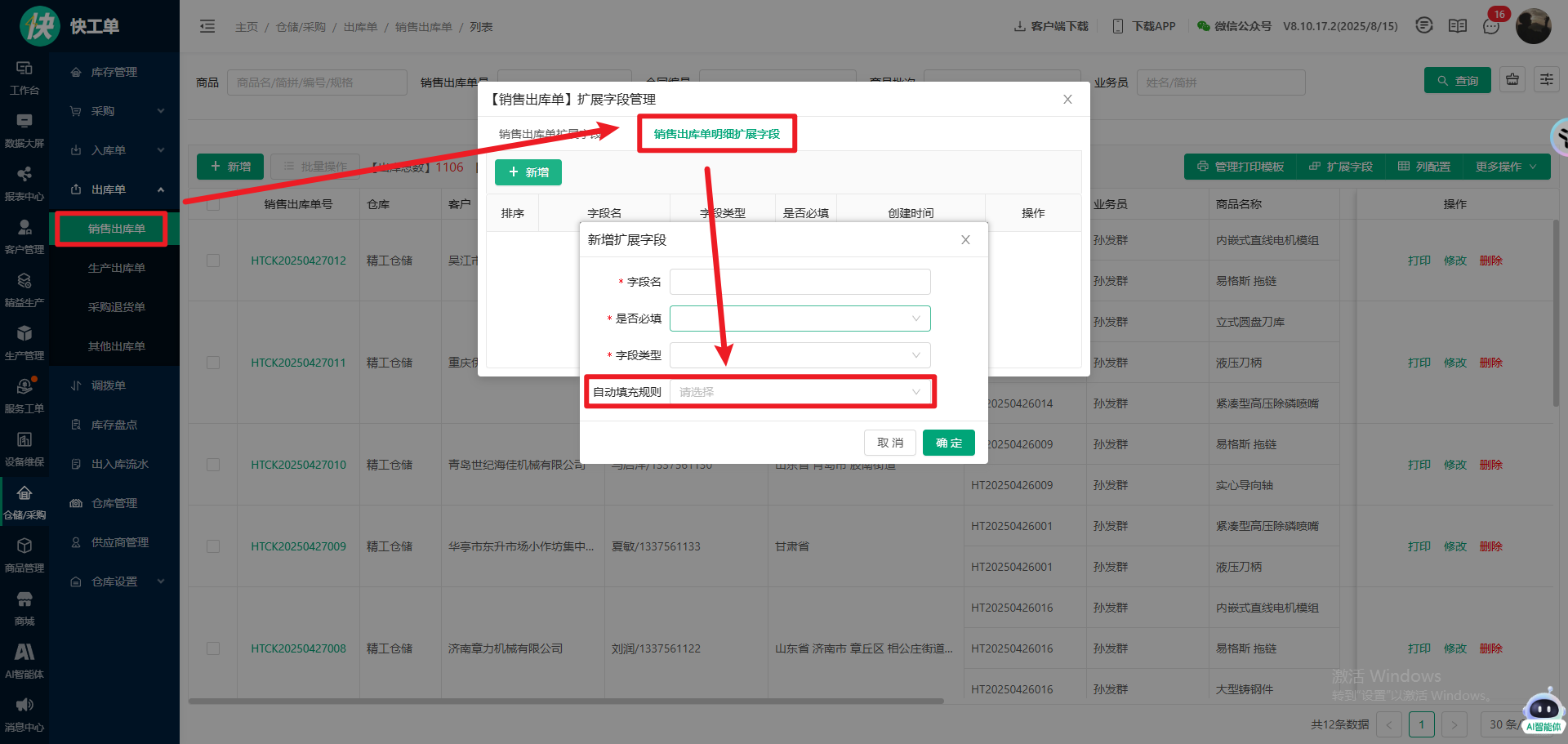Open the 报表中心 sidebar icon
Screen dimensions: 1568x744
click(24, 182)
